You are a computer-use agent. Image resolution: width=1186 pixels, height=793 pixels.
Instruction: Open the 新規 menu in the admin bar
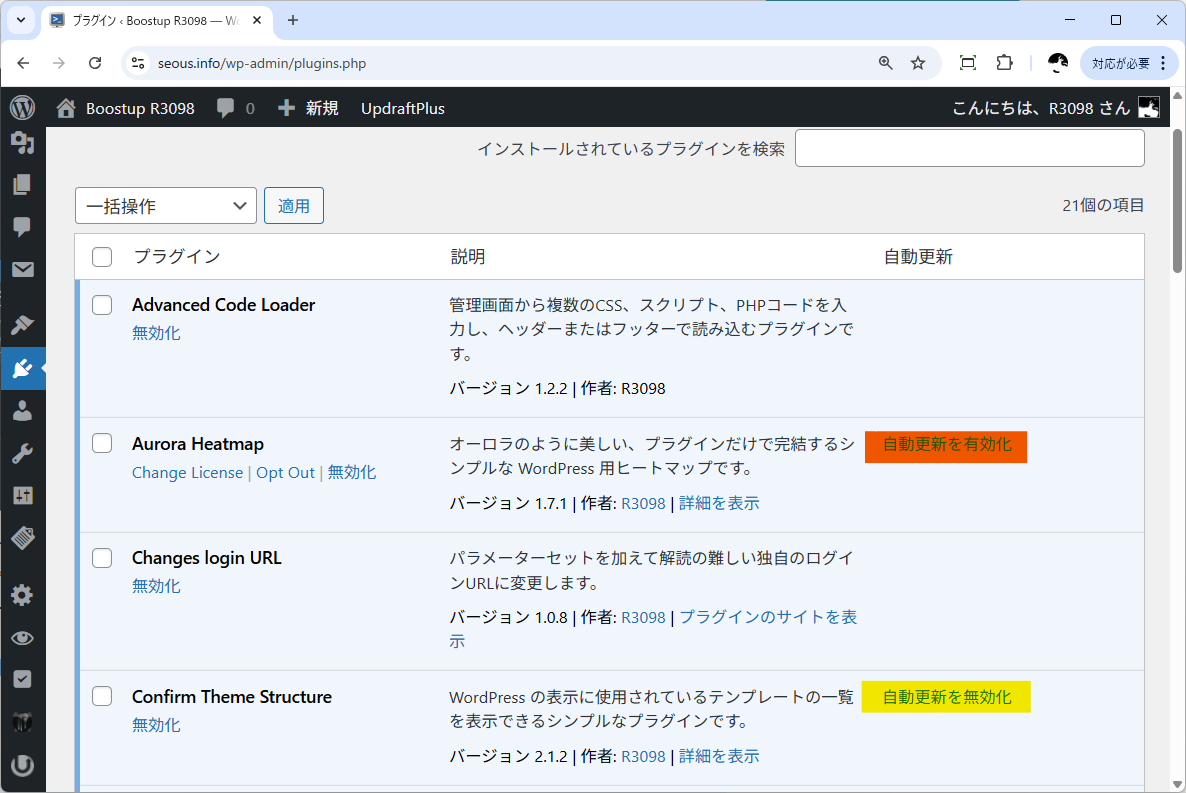(x=307, y=108)
